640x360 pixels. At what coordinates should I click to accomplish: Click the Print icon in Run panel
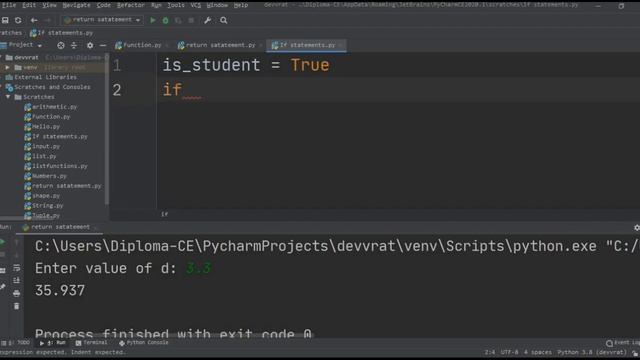coord(16,293)
